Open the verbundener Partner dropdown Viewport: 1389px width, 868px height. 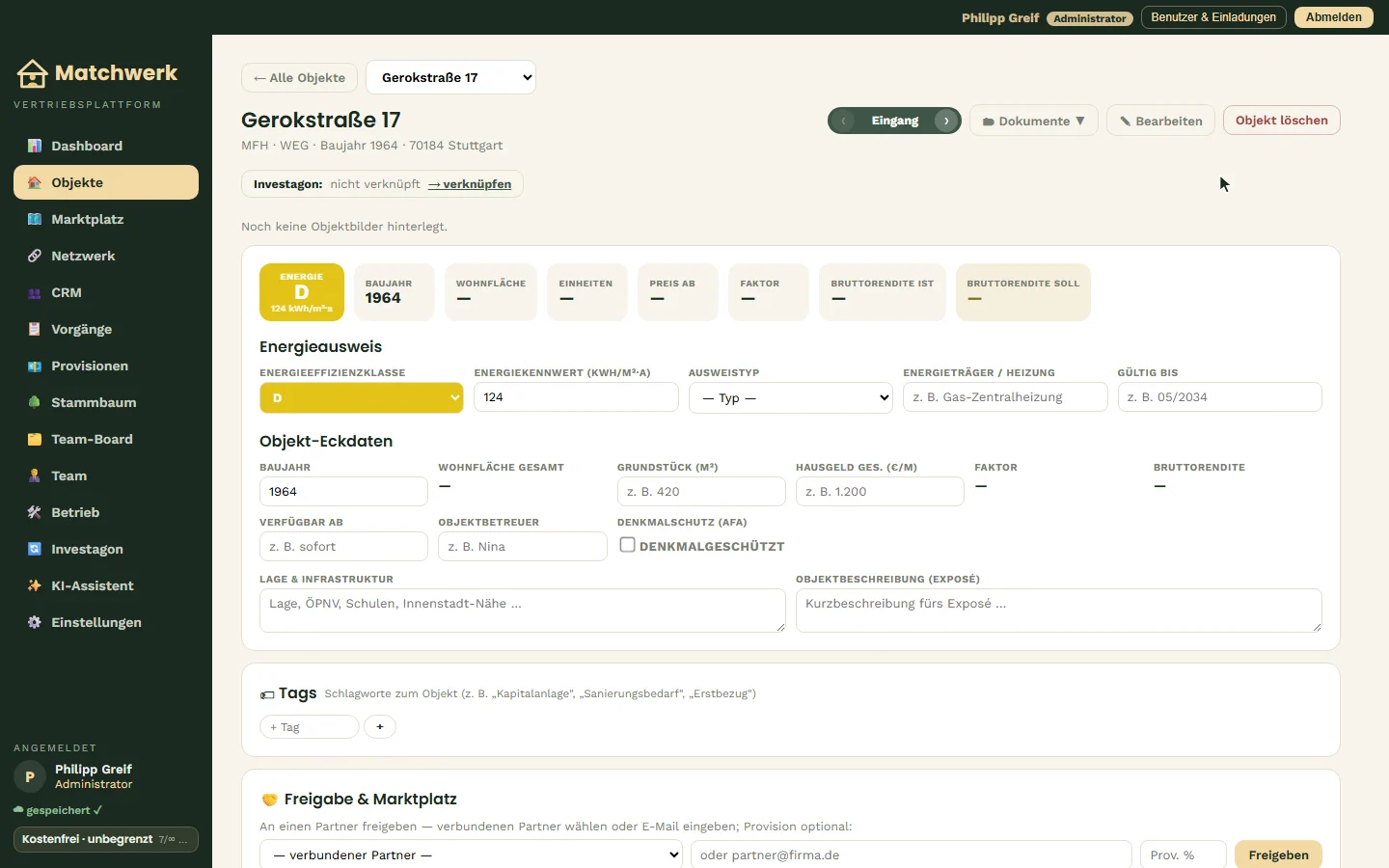pos(472,855)
